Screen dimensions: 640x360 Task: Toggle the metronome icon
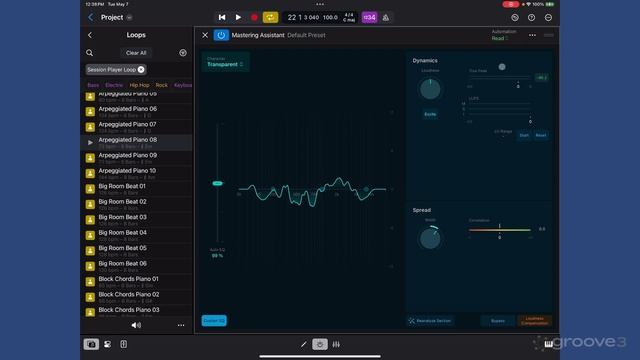[x=386, y=18]
